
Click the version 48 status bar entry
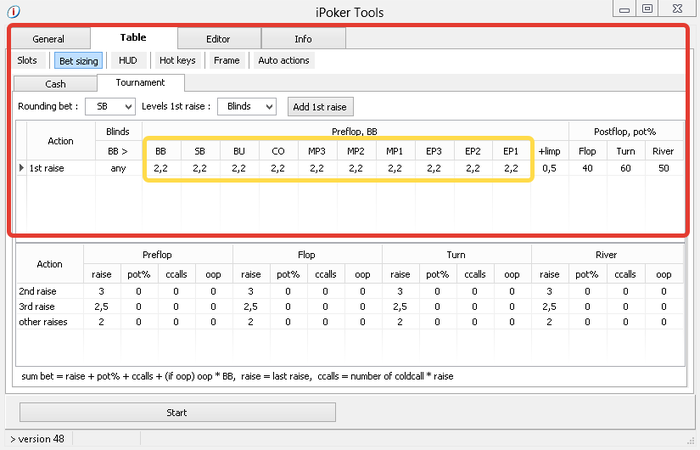coord(38,439)
